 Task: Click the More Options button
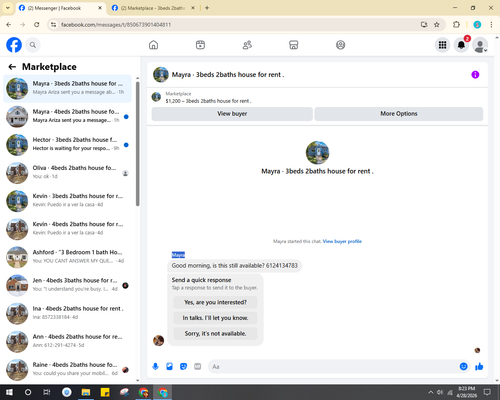399,114
